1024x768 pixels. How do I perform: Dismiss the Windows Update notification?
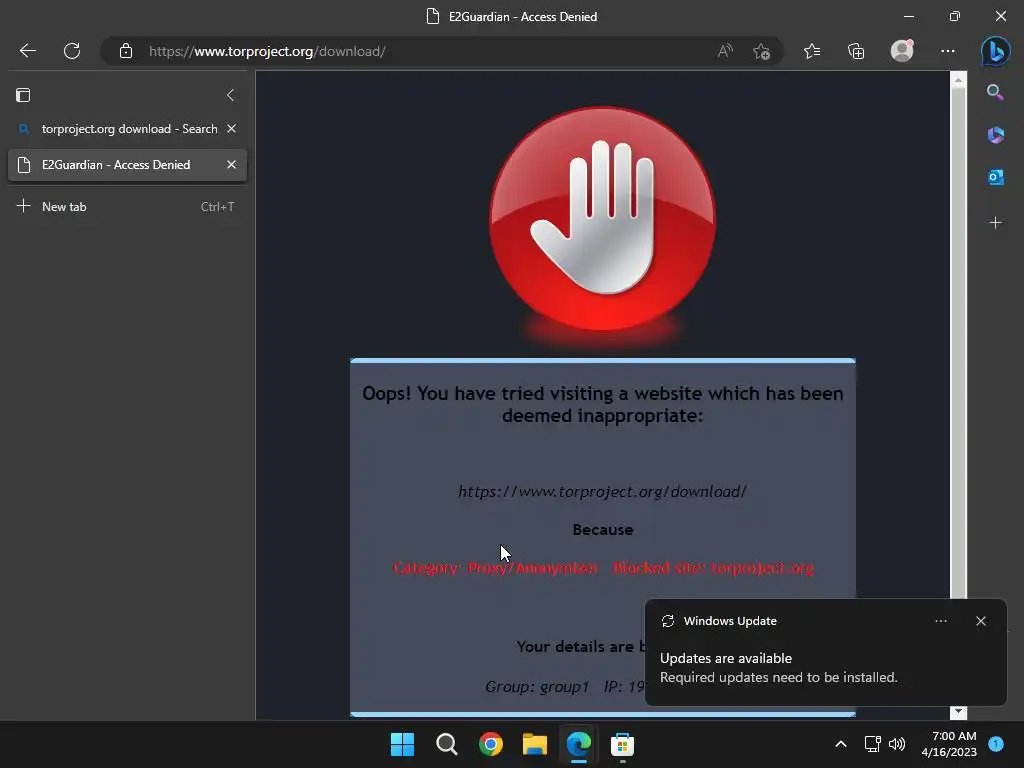click(x=980, y=621)
